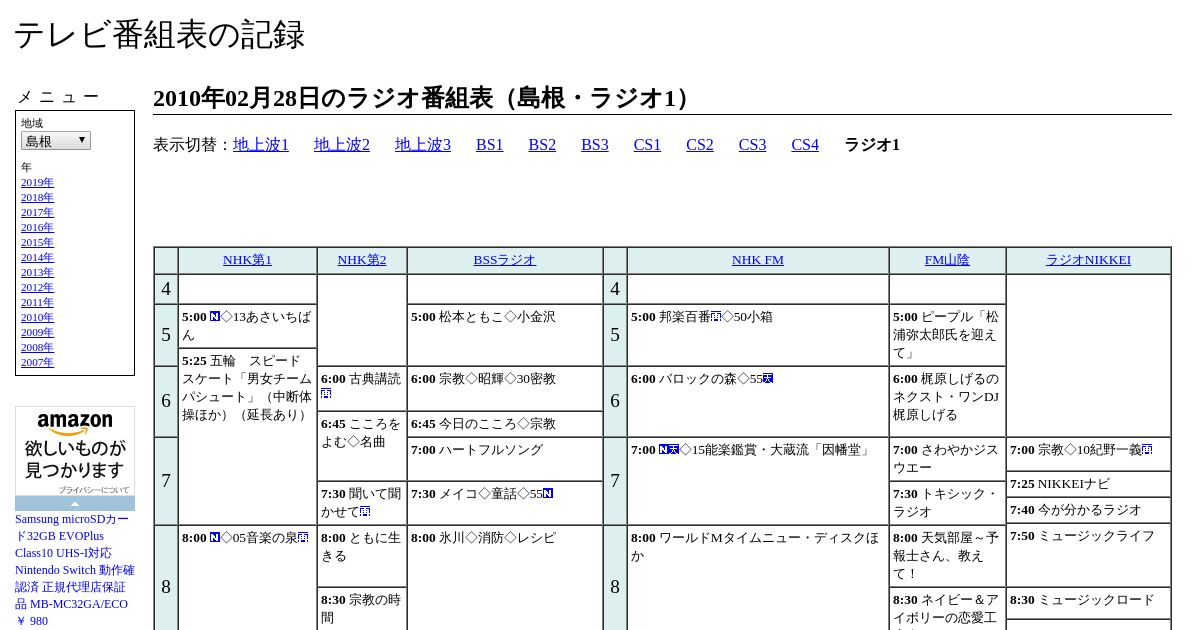Image resolution: width=1200 pixels, height=630 pixels.
Task: Open the 2016年 archive link
Action: click(37, 227)
